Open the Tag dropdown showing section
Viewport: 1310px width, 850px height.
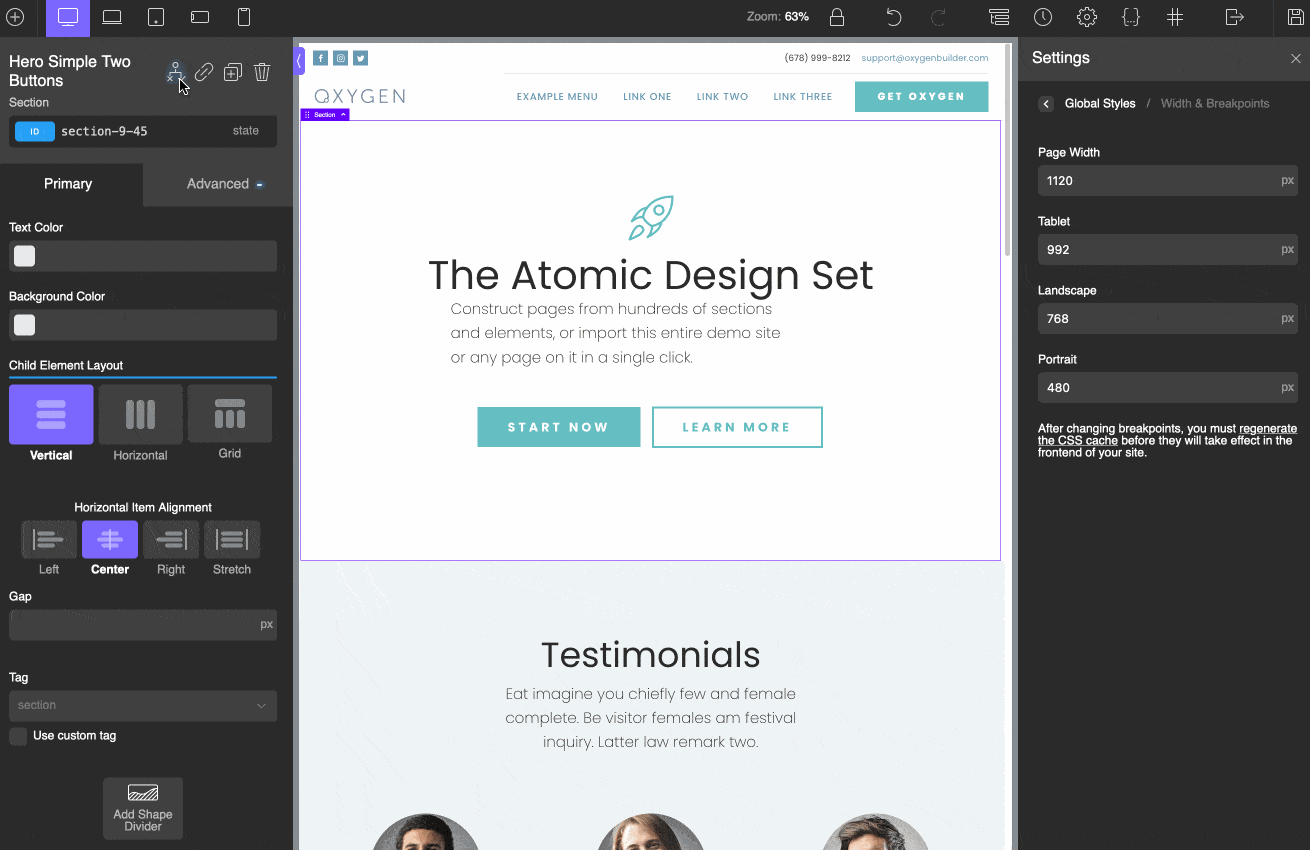pos(142,706)
